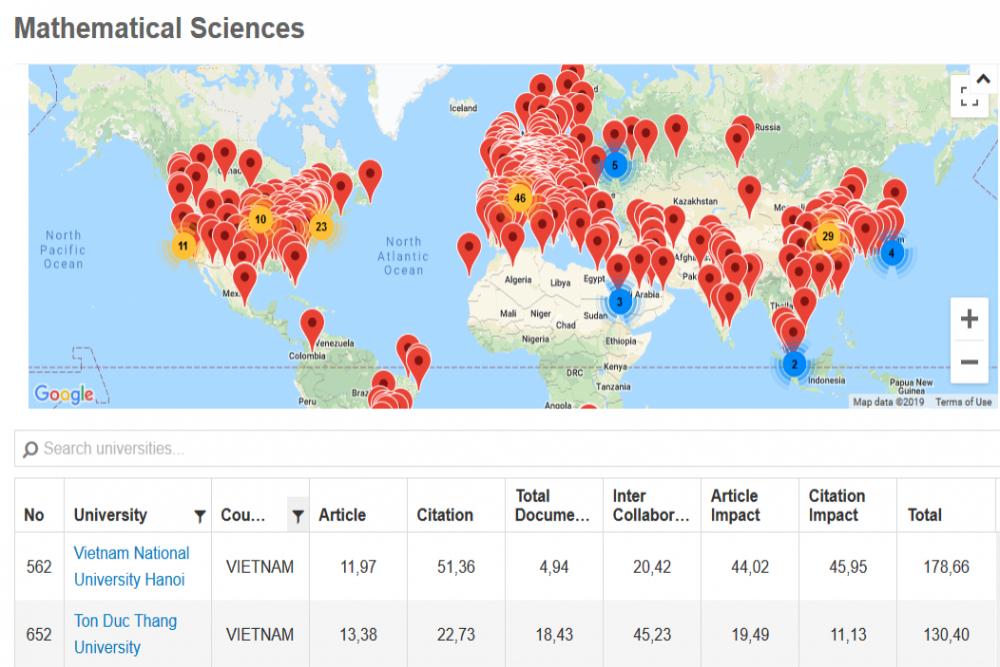This screenshot has width=1000, height=667.
Task: Expand the cluster marker showing 11
Action: pyautogui.click(x=183, y=246)
